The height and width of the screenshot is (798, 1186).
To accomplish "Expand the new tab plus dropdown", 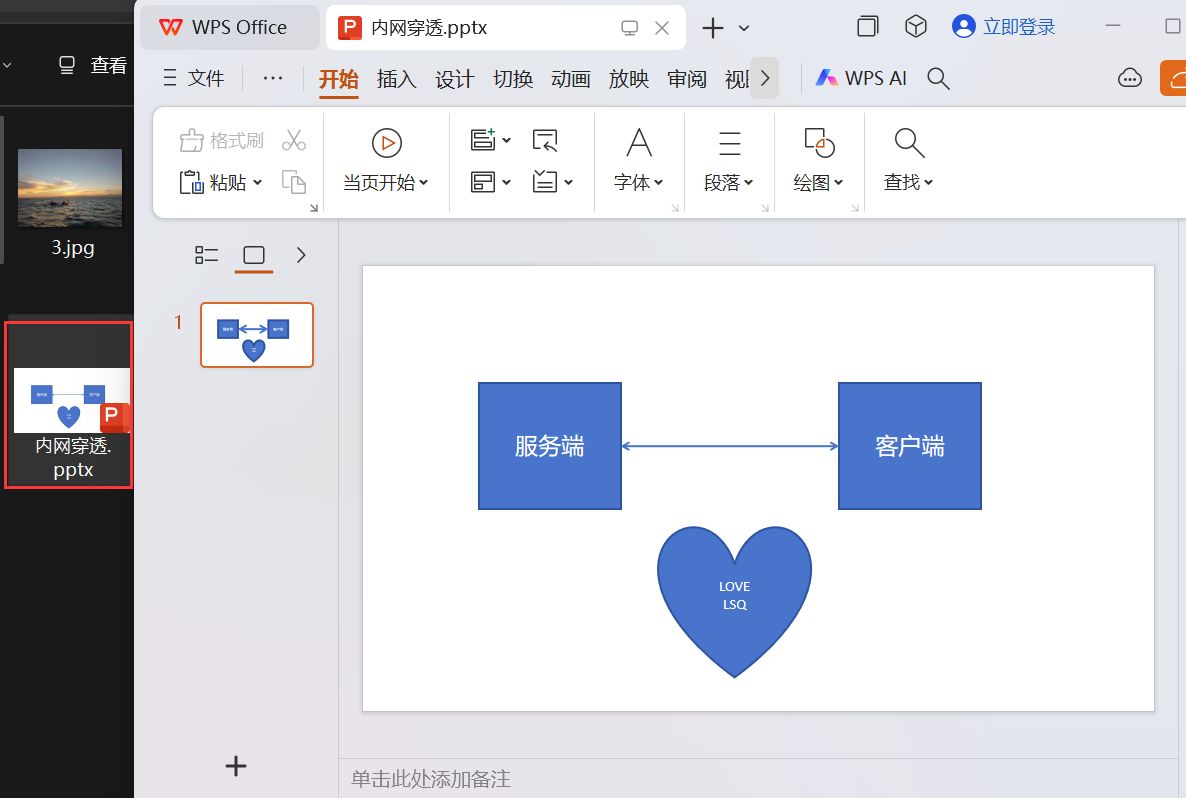I will click(x=743, y=27).
